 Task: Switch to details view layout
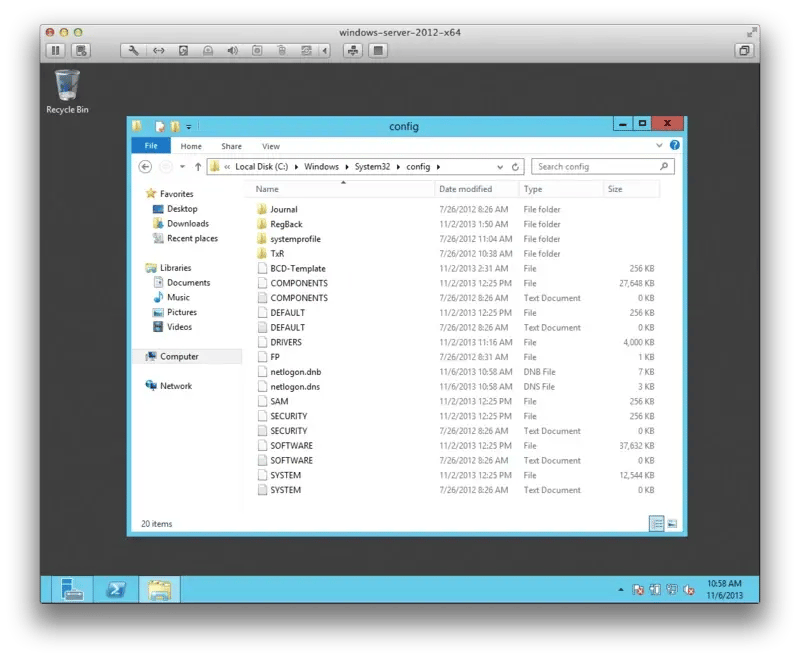(657, 523)
